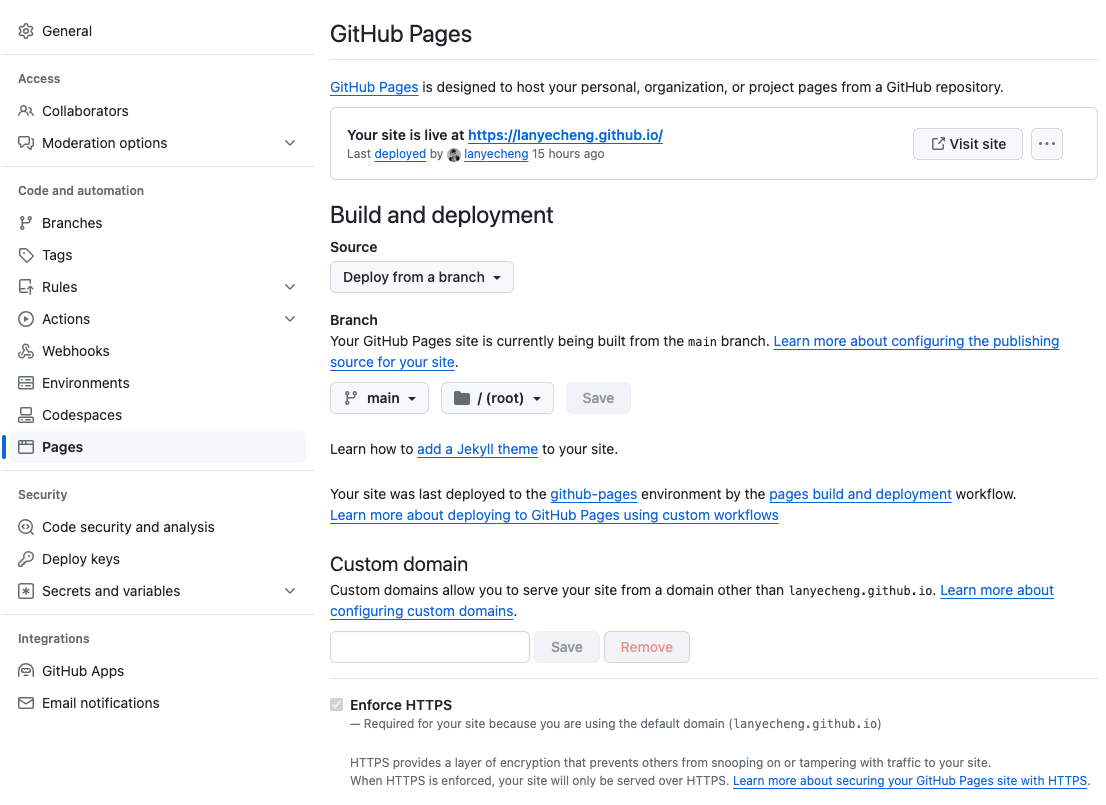This screenshot has width=1106, height=805.
Task: Open the Webhooks settings page
Action: point(75,351)
